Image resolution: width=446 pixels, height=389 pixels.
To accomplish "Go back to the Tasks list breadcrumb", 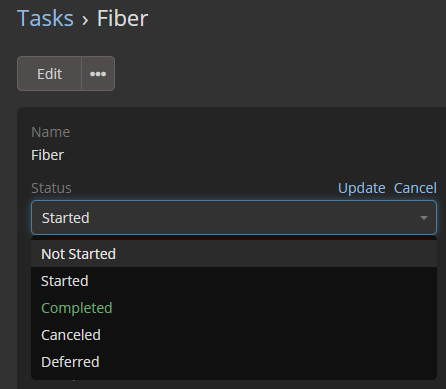I will coord(45,18).
